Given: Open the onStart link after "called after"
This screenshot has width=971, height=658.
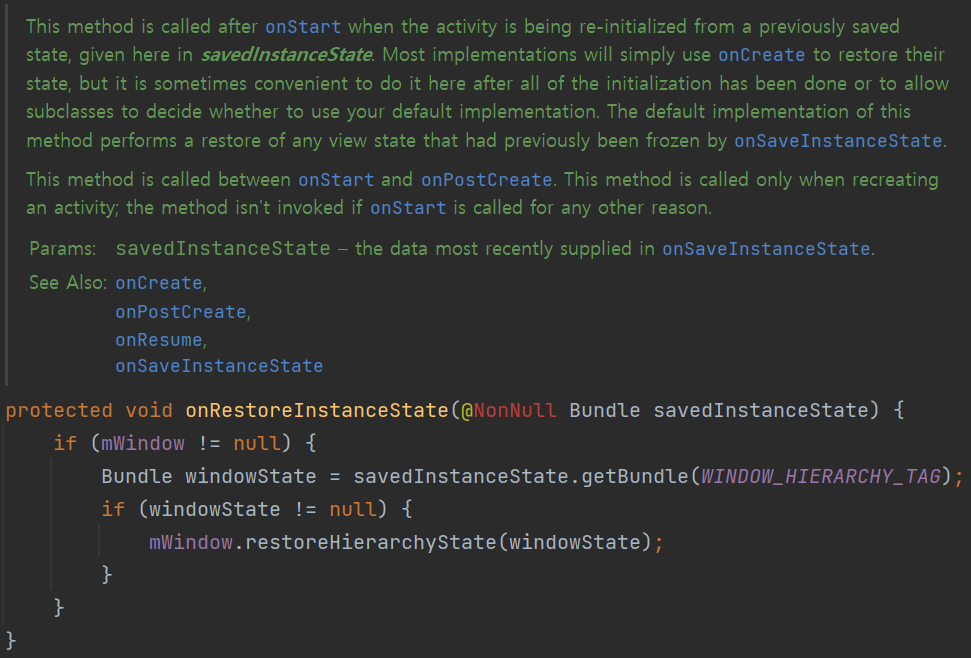Looking at the screenshot, I should coord(303,27).
